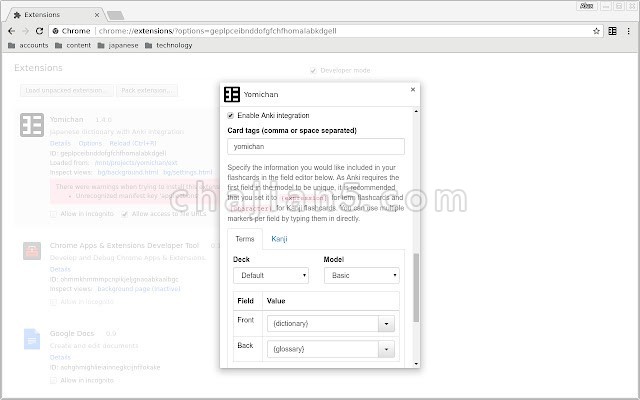The image size is (640, 400).
Task: Select the Terms tab
Action: [245, 239]
